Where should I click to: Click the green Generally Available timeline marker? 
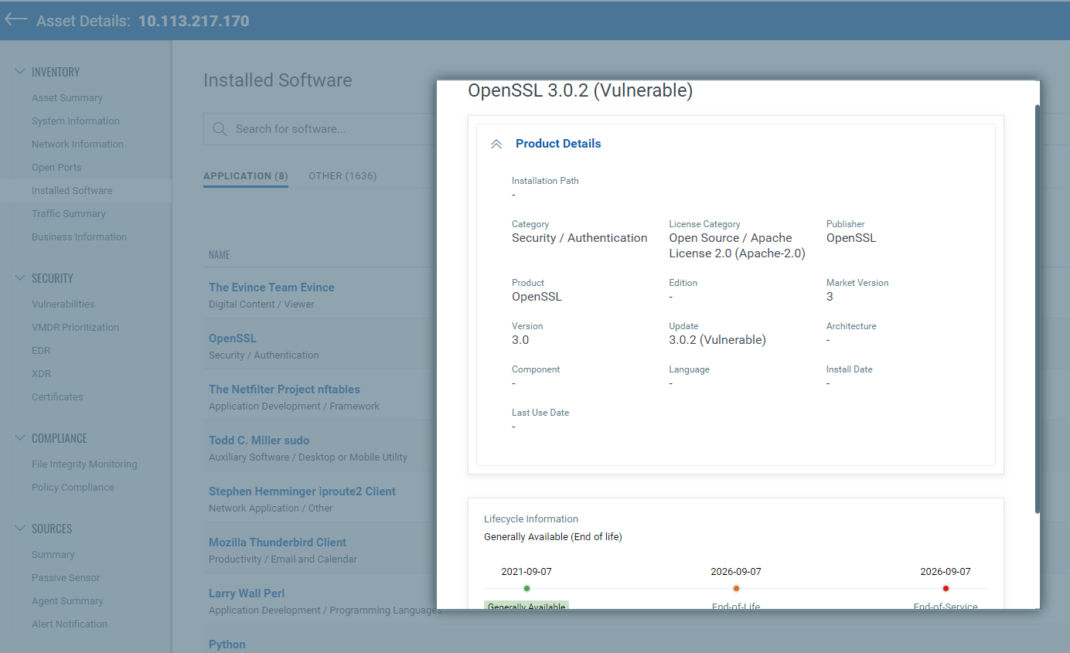pyautogui.click(x=527, y=589)
